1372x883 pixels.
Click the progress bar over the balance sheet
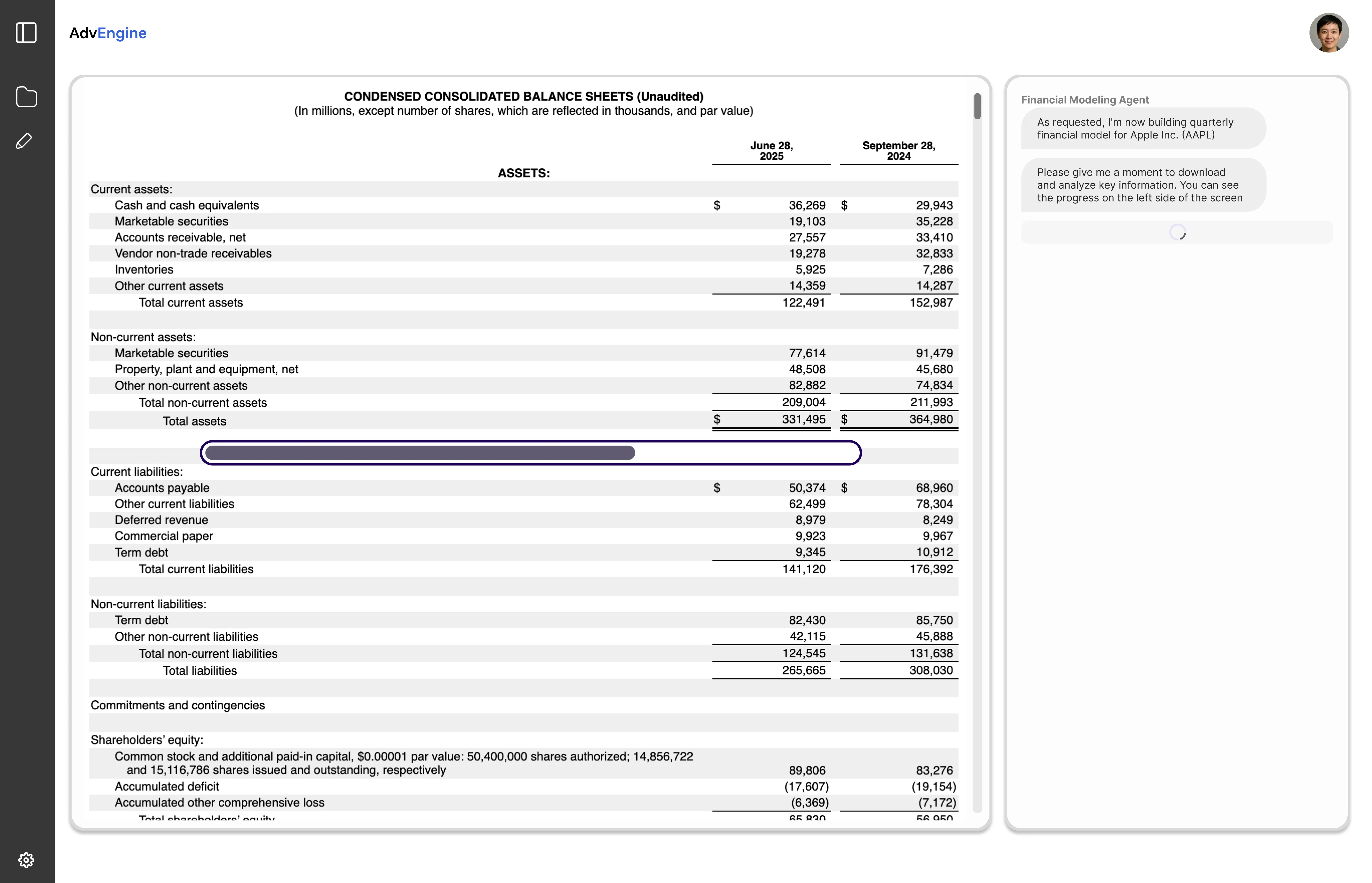[531, 453]
